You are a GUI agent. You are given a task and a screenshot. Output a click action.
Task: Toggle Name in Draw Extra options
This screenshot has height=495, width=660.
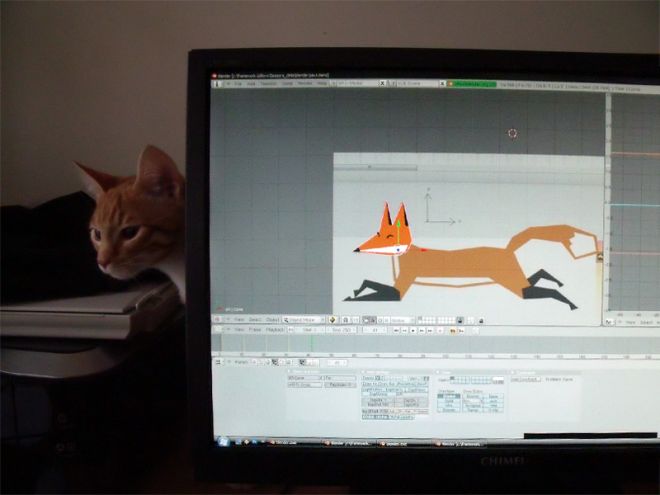(494, 396)
